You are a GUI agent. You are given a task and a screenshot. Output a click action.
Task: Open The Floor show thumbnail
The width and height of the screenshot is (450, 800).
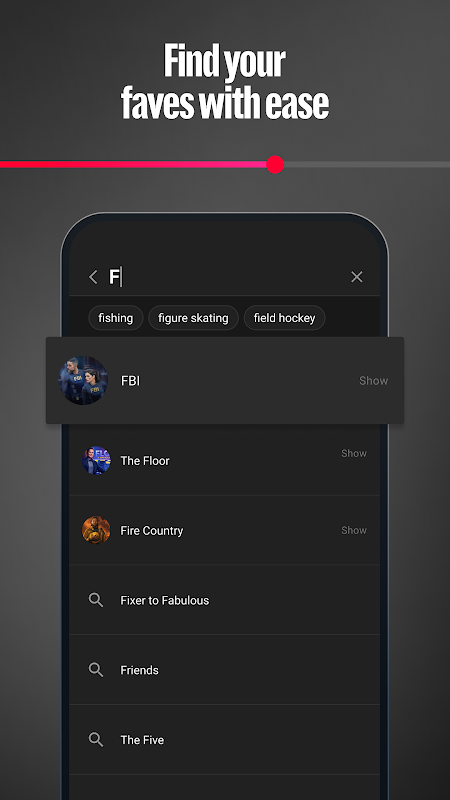pyautogui.click(x=96, y=460)
